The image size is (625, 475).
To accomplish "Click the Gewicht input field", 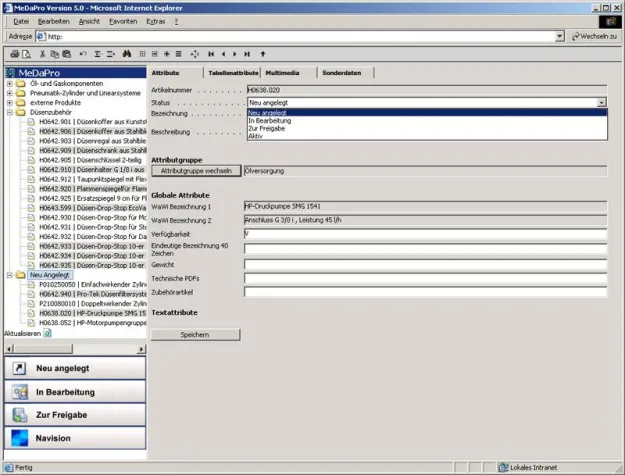I will 425,263.
